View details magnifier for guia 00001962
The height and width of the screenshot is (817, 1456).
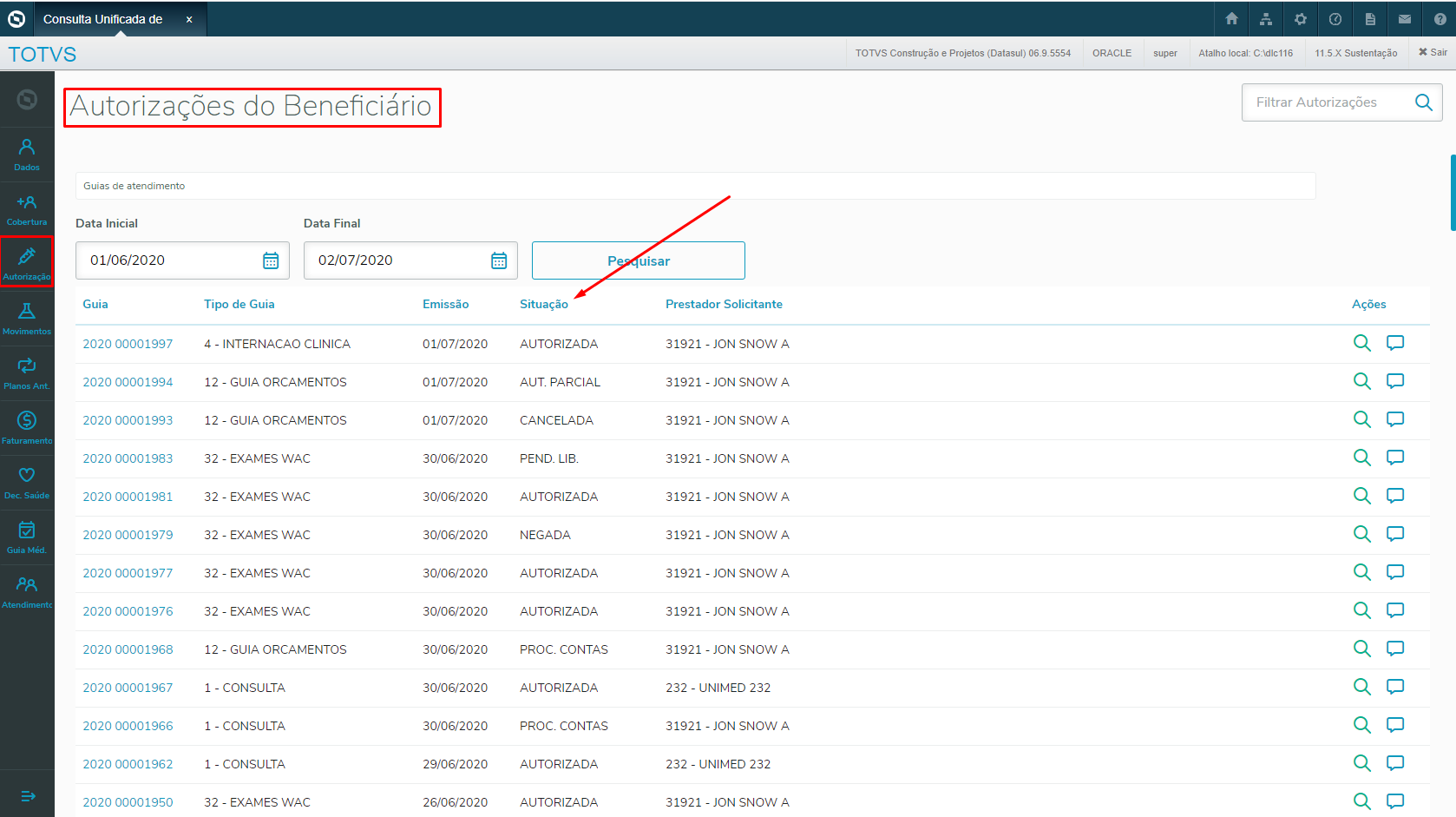pyautogui.click(x=1362, y=763)
